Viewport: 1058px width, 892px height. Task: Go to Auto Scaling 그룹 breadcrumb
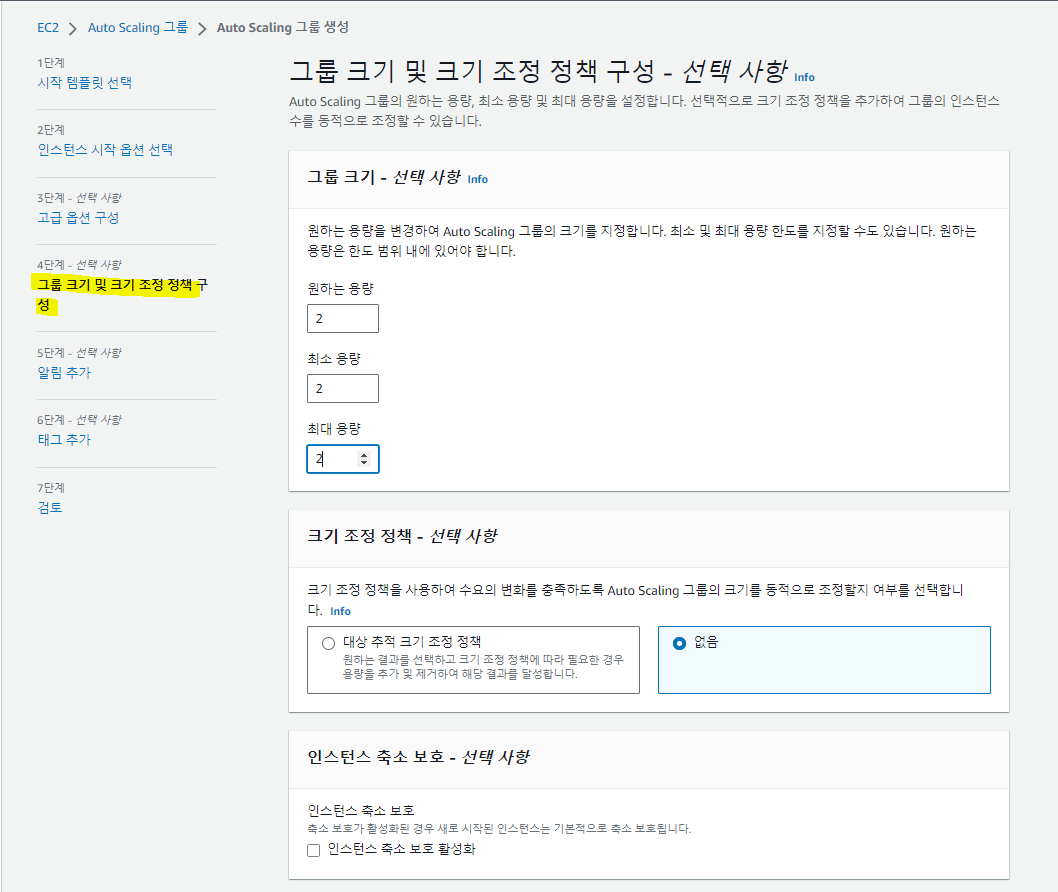pyautogui.click(x=138, y=28)
